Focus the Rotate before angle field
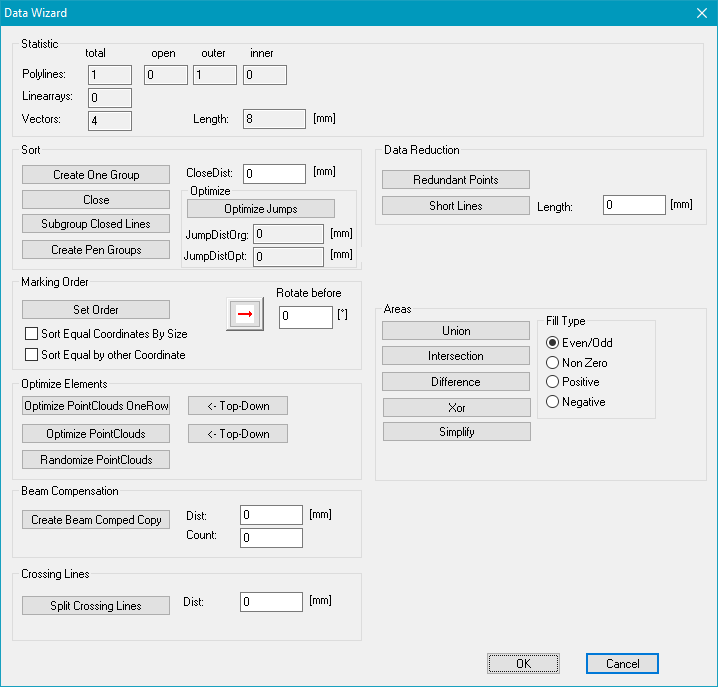 305,317
